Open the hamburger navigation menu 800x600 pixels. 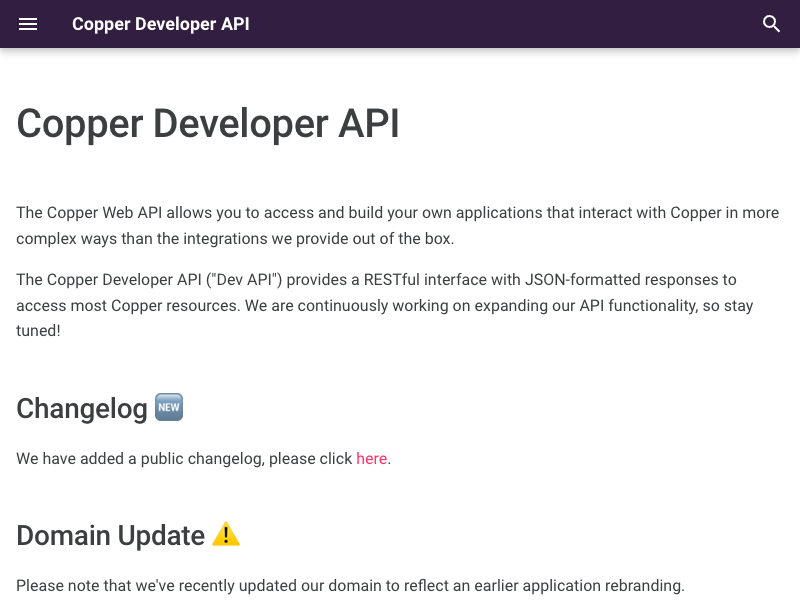click(28, 24)
